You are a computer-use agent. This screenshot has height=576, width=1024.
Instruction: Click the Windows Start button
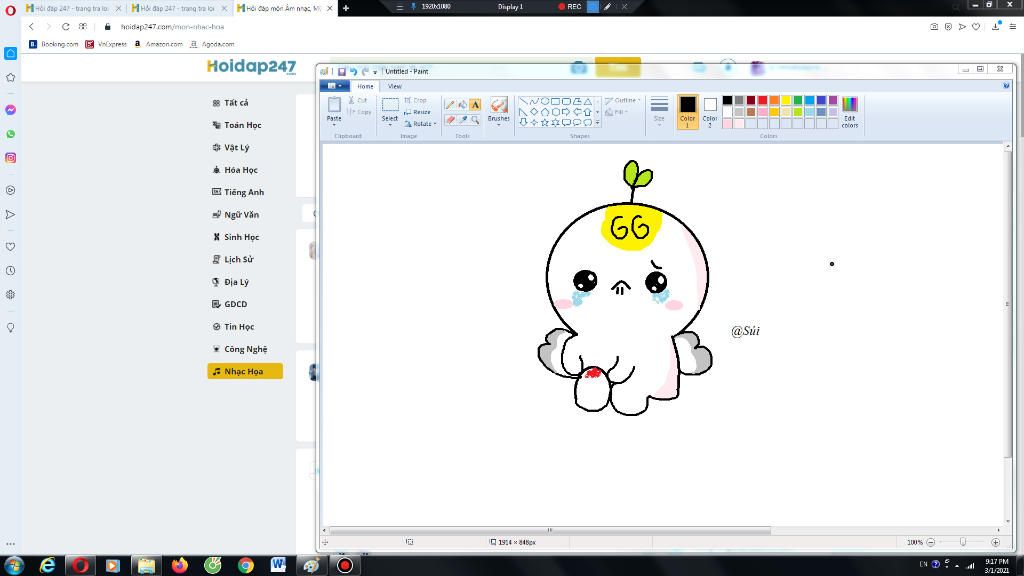(14, 565)
